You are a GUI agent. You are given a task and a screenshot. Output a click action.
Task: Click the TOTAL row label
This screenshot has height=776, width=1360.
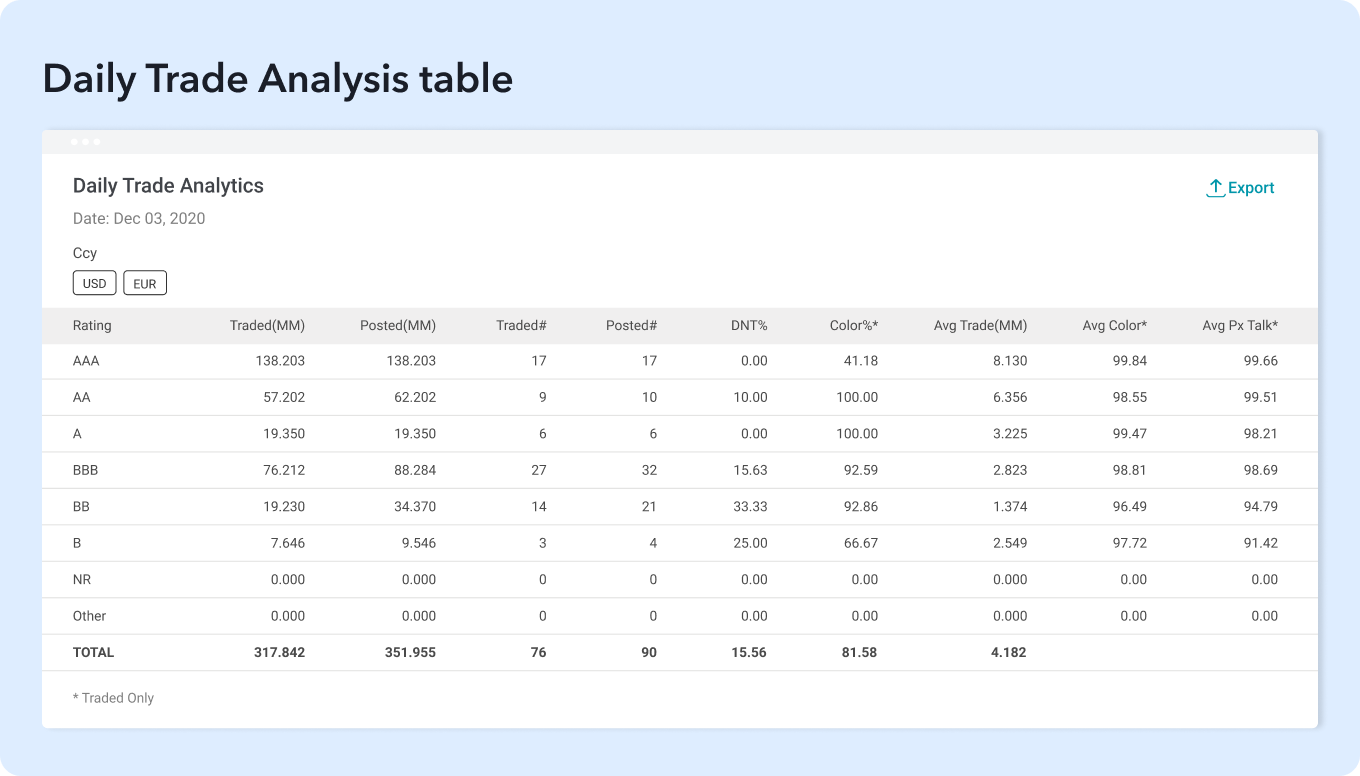click(94, 652)
